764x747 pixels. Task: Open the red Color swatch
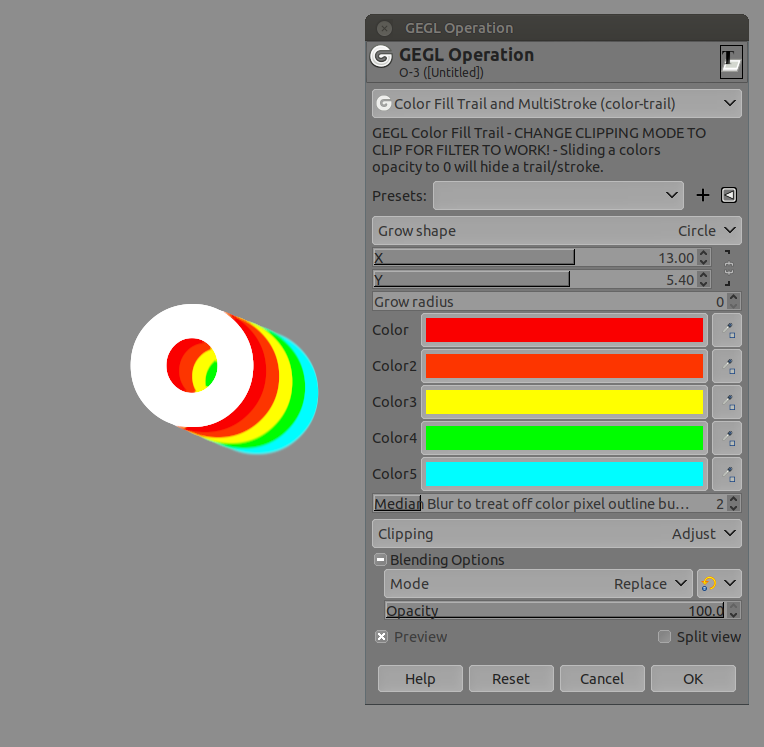pos(564,330)
